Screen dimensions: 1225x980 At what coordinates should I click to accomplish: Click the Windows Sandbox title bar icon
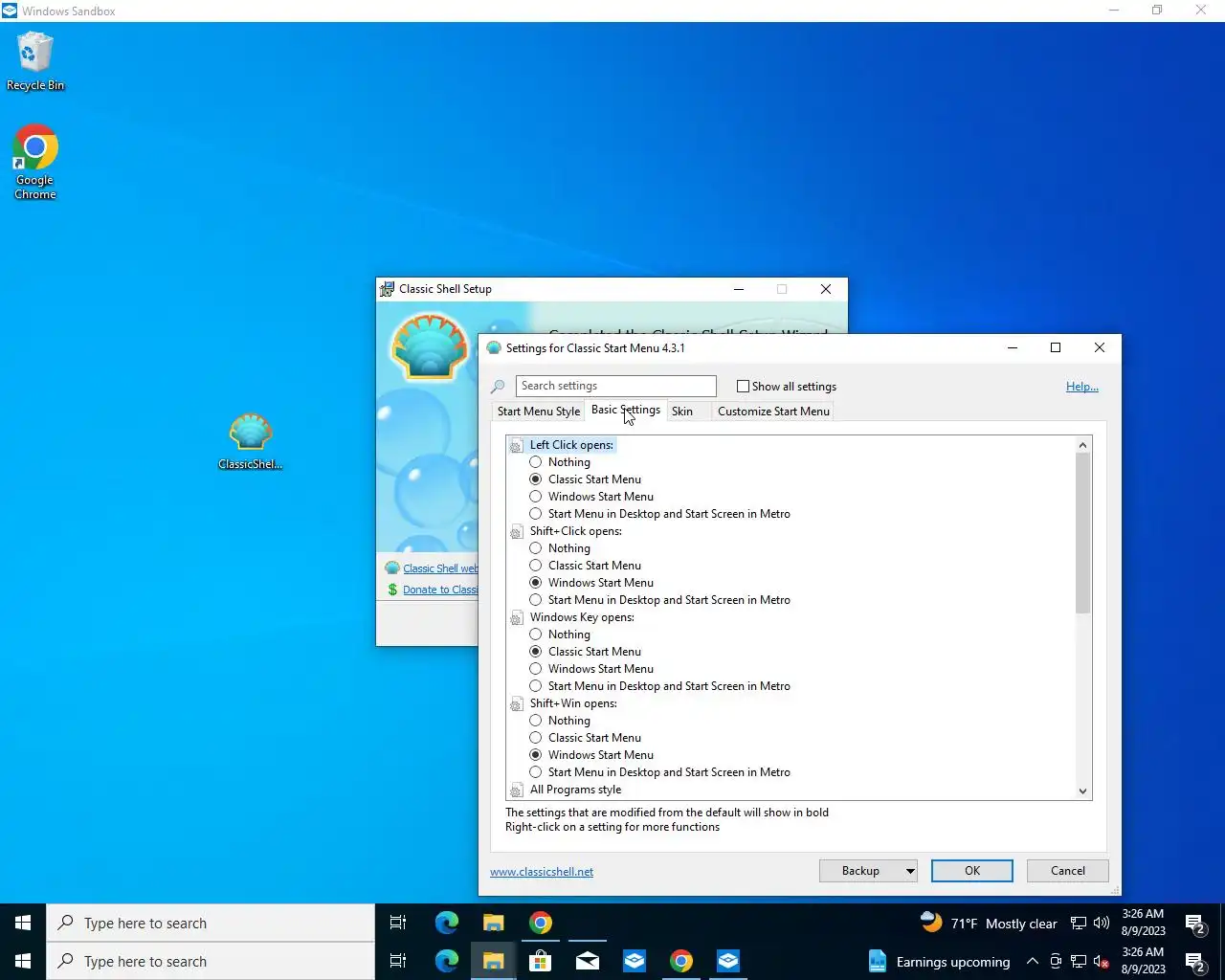point(10,11)
